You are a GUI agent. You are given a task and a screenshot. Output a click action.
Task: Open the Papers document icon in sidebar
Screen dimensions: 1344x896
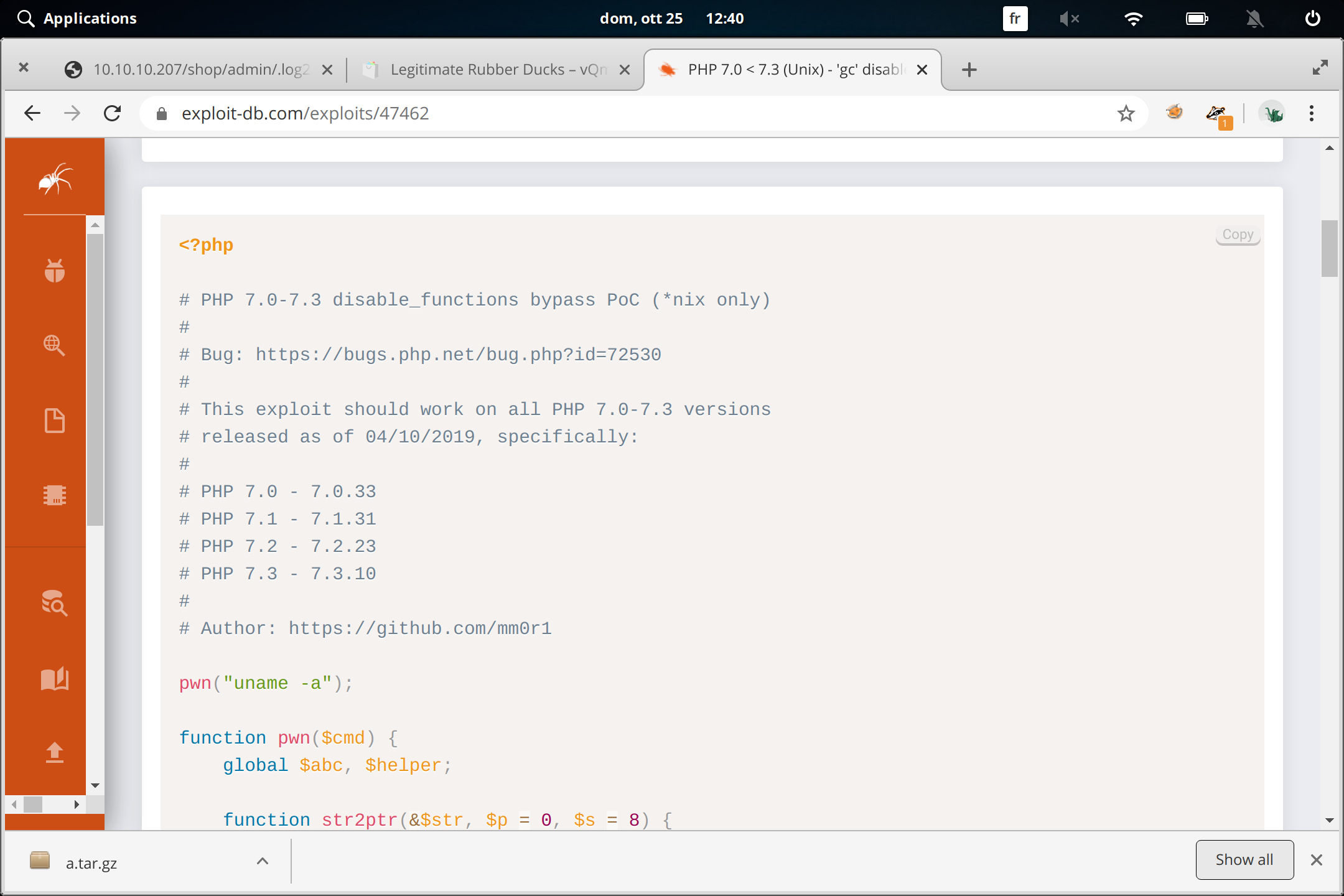click(x=55, y=421)
